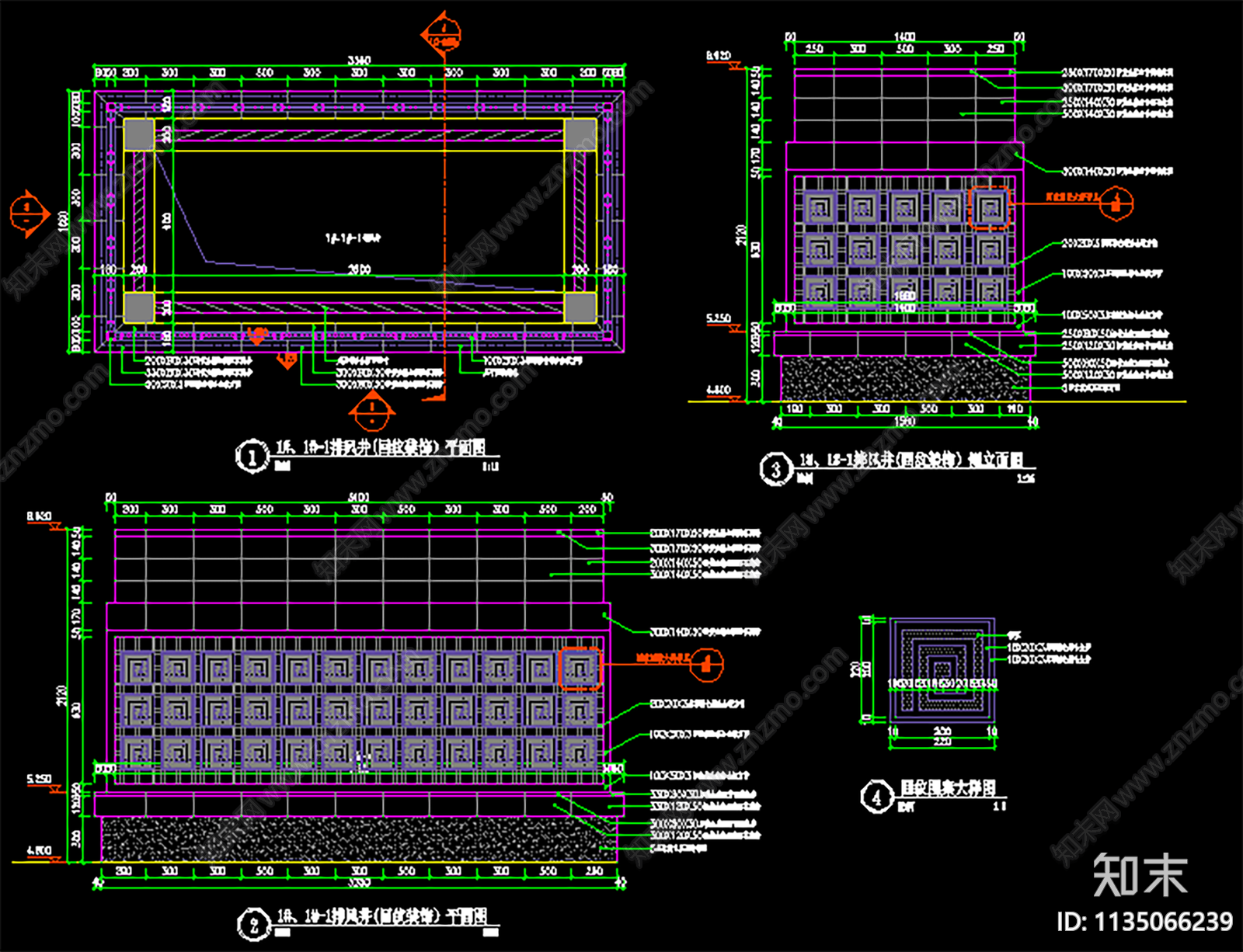Viewport: 1243px width, 952px height.
Task: Select gray column square at plan top-right corner
Action: pyautogui.click(x=580, y=135)
